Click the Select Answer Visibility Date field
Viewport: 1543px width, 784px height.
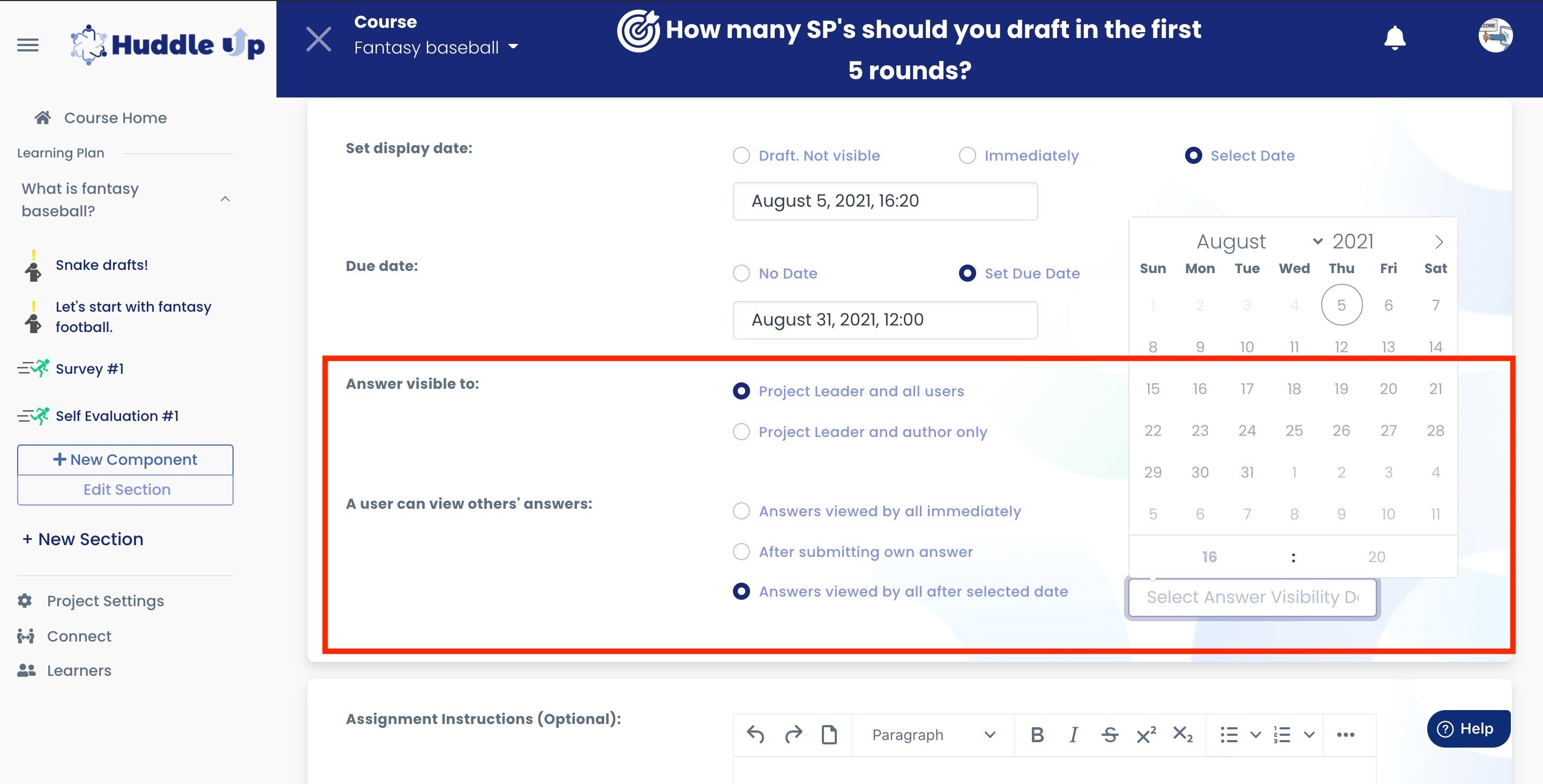(1252, 597)
